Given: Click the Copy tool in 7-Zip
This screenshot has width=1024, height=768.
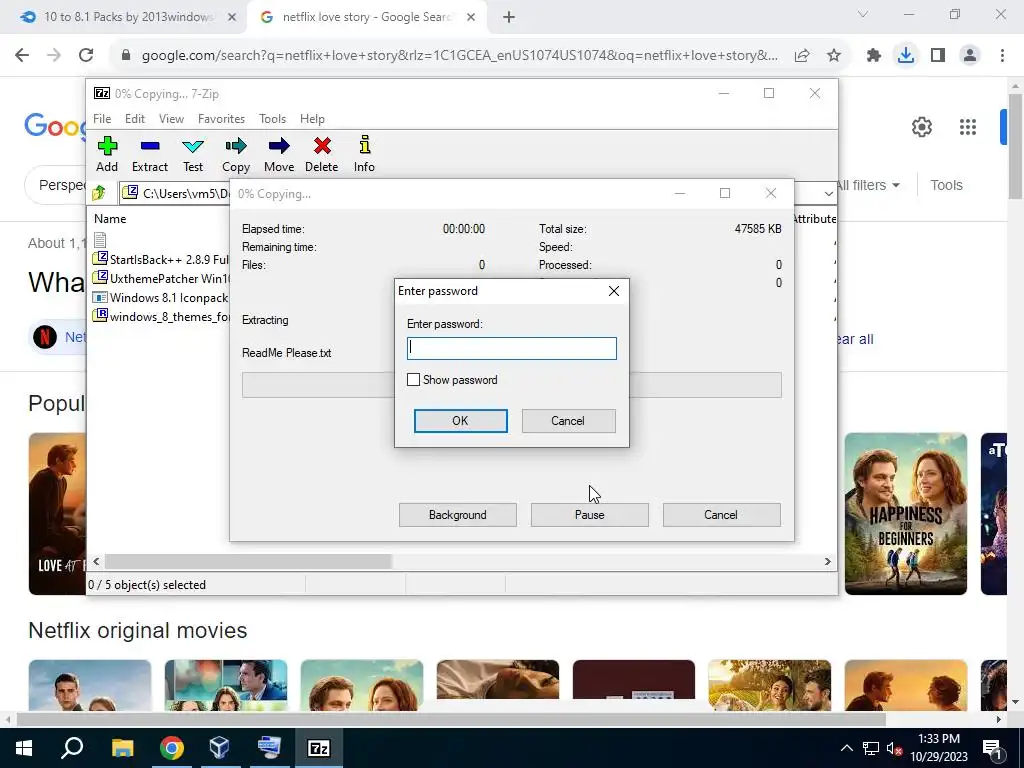Looking at the screenshot, I should tap(236, 155).
